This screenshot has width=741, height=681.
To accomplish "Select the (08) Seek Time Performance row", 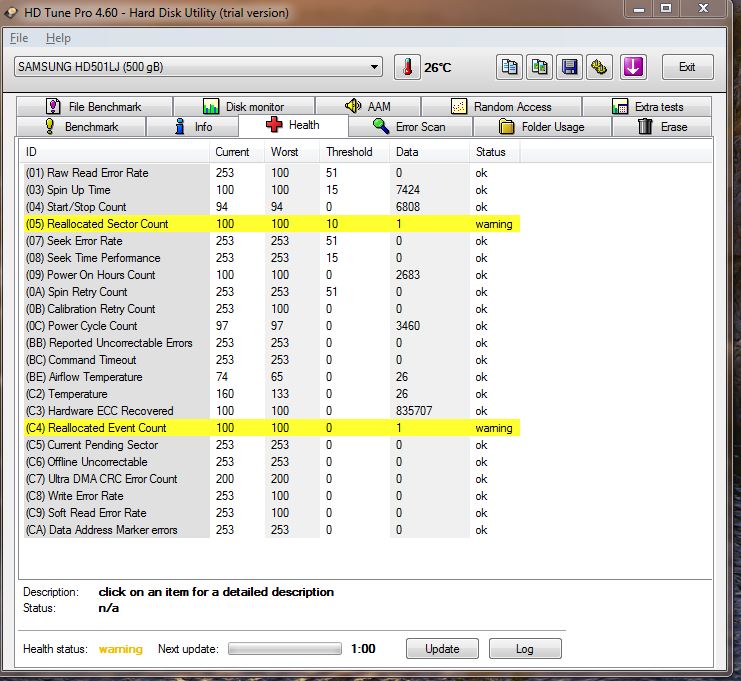I will point(272,258).
